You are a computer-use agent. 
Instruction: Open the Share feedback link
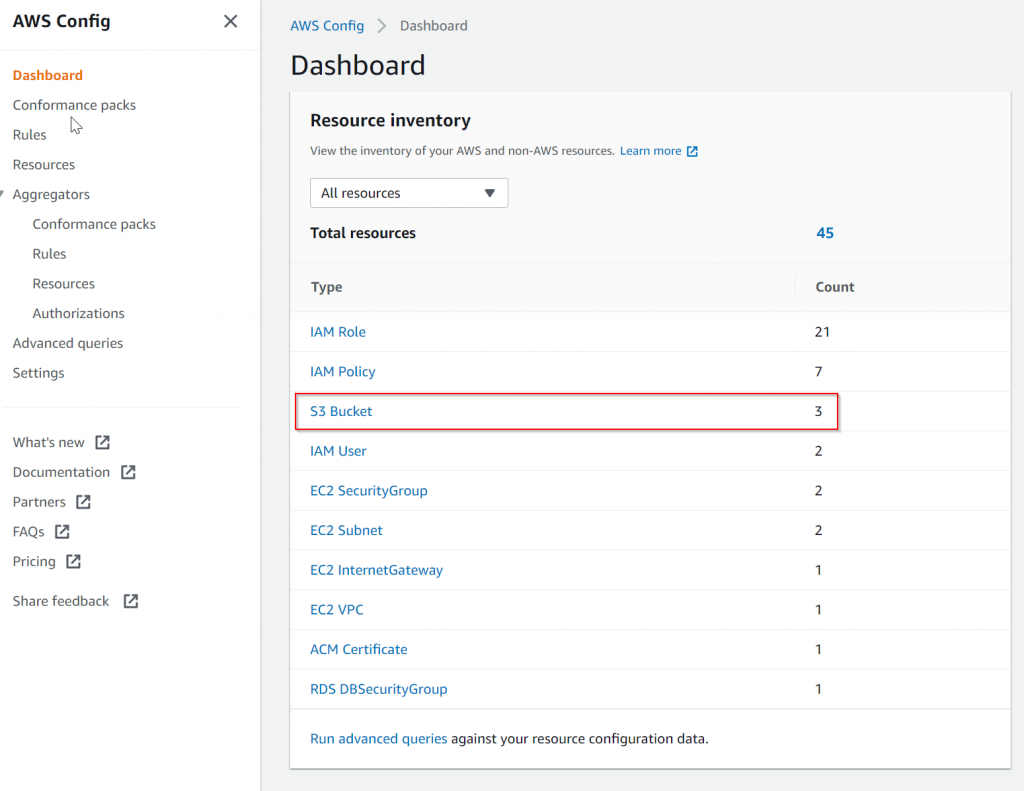pyautogui.click(x=61, y=601)
